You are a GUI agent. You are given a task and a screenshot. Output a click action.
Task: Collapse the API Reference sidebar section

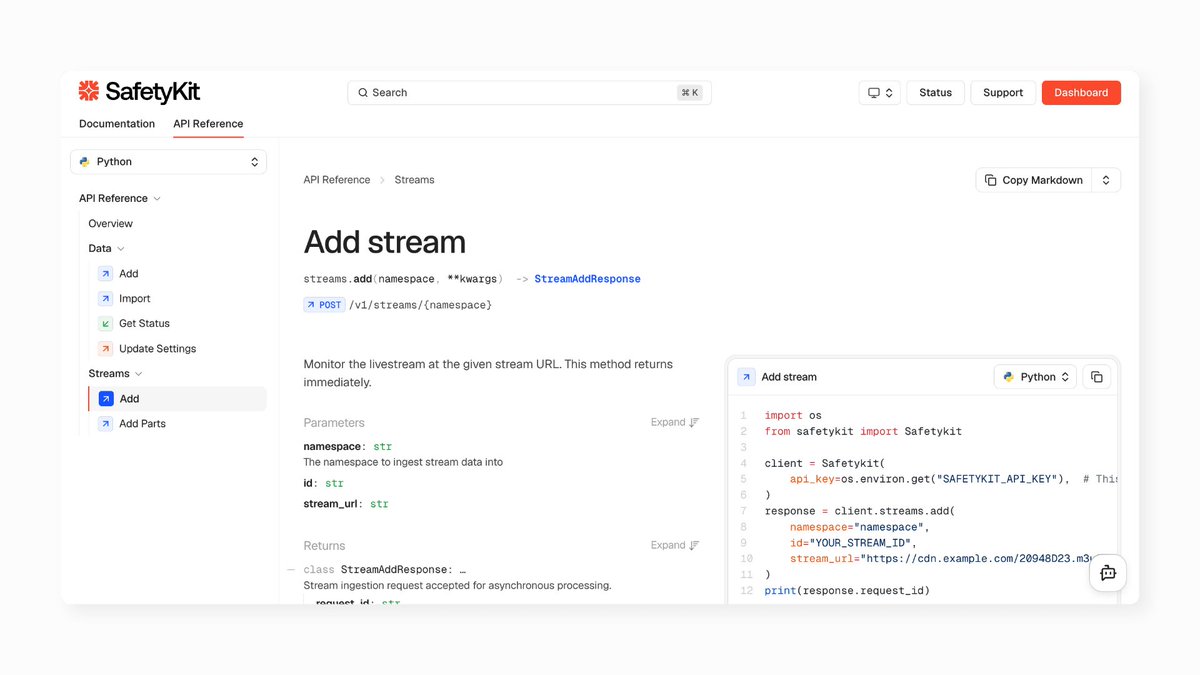click(157, 199)
